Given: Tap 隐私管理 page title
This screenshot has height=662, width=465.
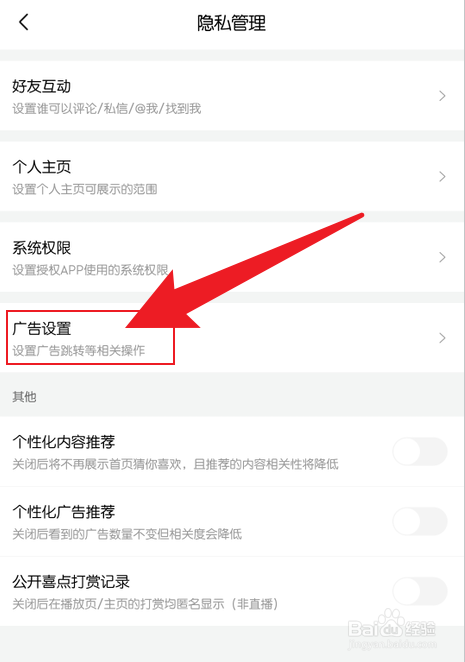Looking at the screenshot, I should click(x=231, y=23).
